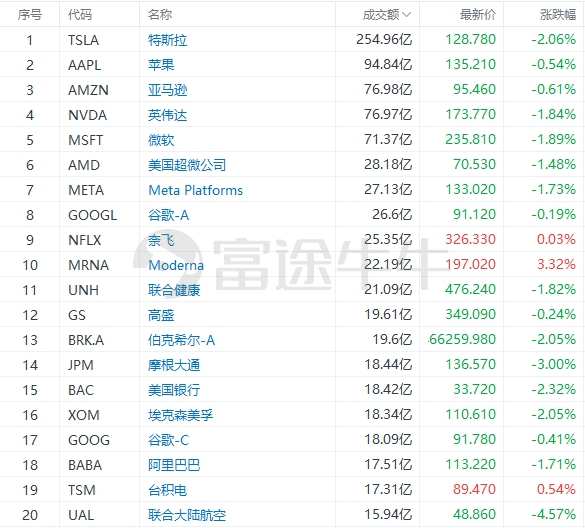Click the 序号 column header

point(30,15)
